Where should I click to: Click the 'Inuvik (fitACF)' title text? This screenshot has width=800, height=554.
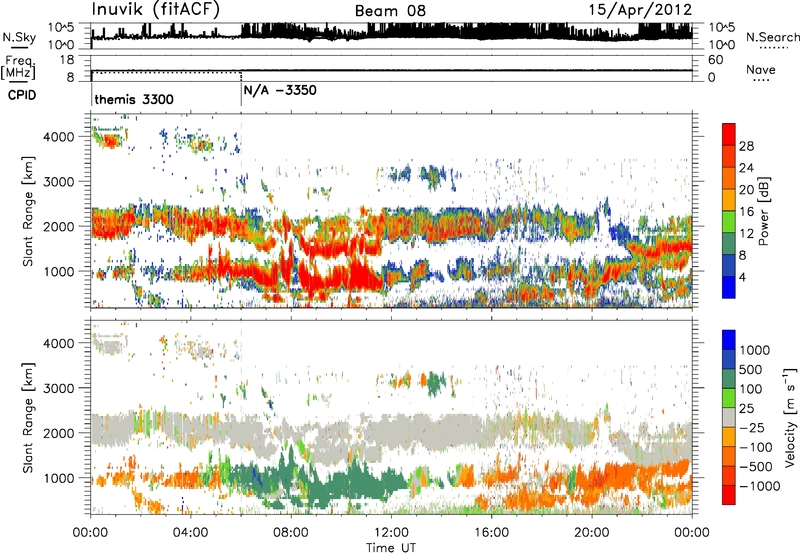(x=156, y=9)
